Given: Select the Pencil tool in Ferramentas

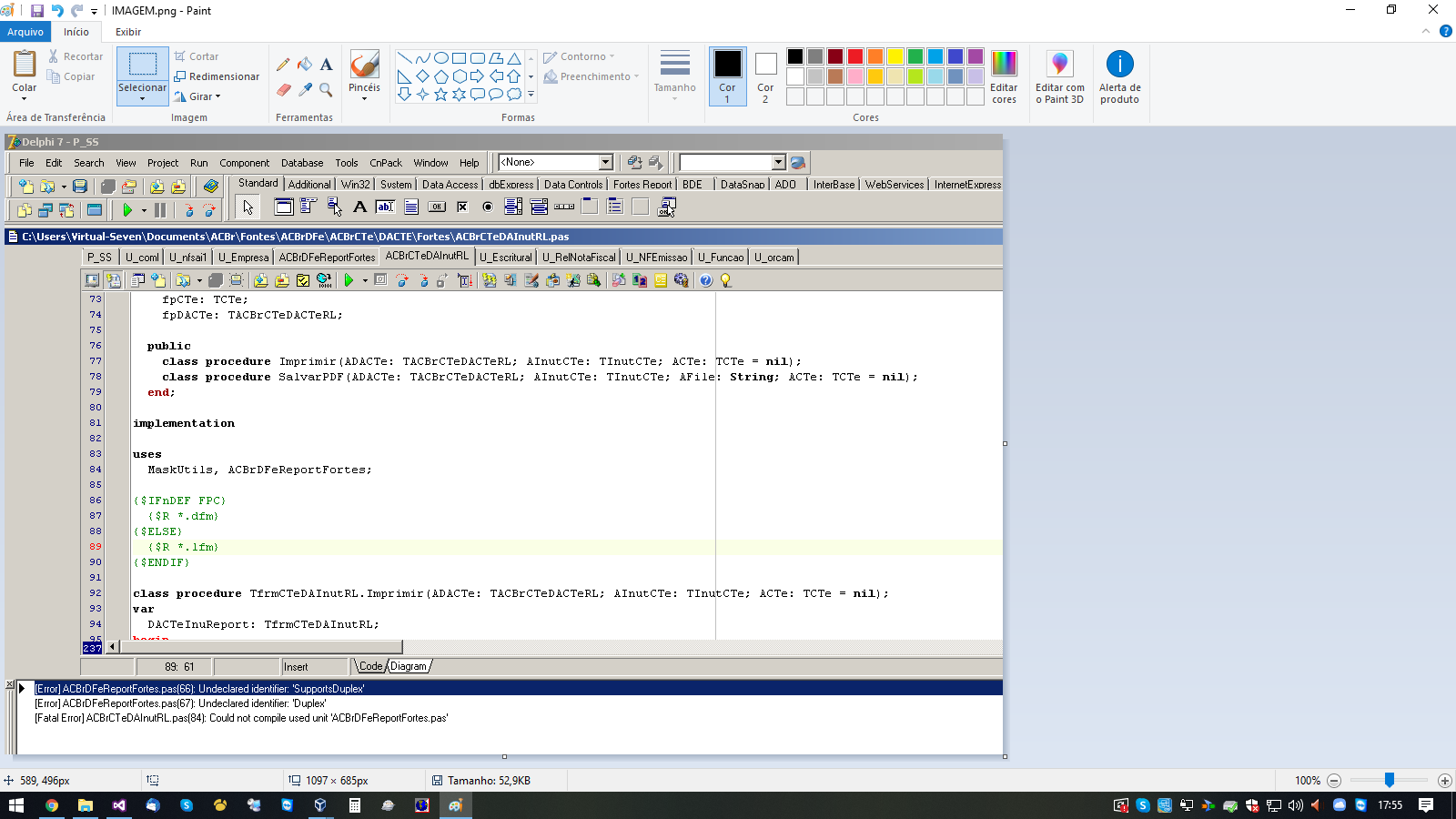Looking at the screenshot, I should (x=283, y=65).
